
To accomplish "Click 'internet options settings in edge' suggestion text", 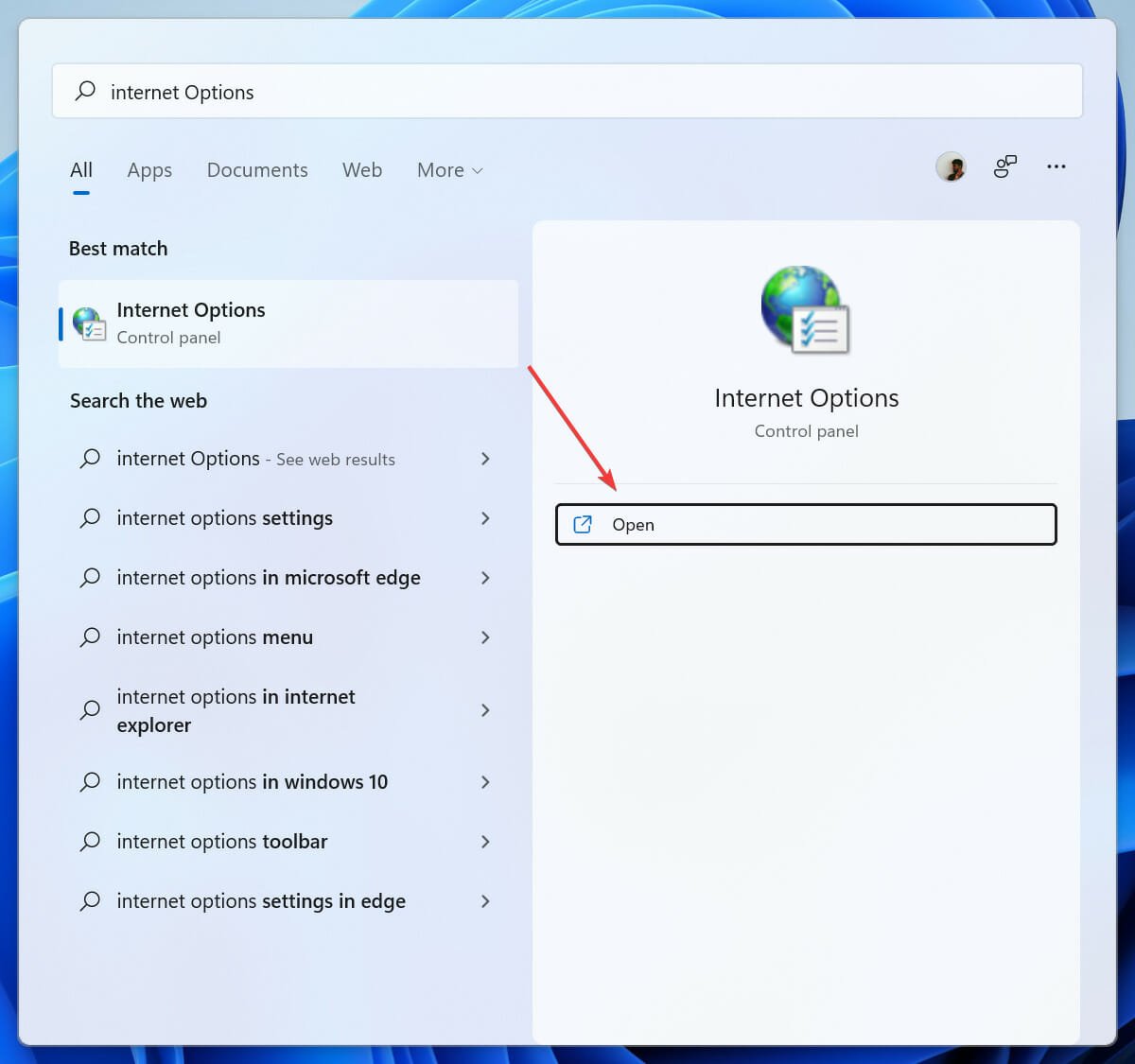I will 261,901.
